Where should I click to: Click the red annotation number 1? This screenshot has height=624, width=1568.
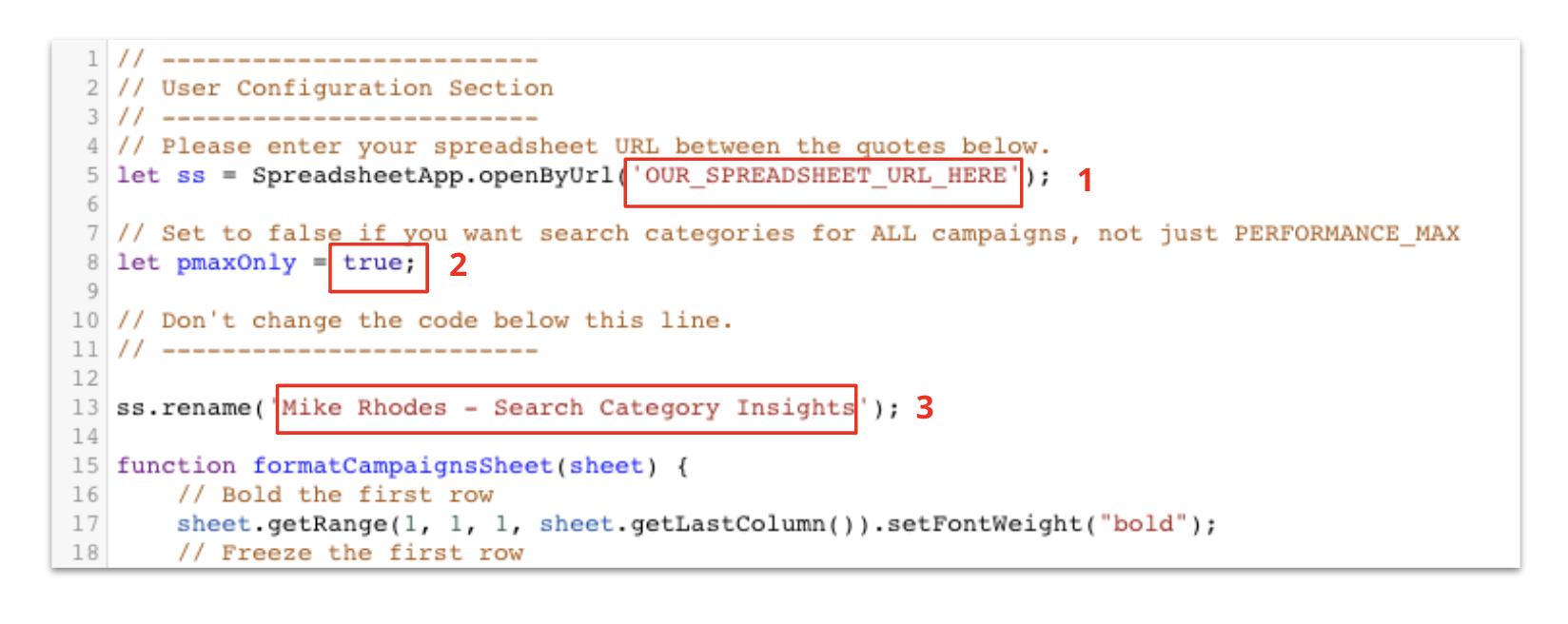click(x=1085, y=180)
